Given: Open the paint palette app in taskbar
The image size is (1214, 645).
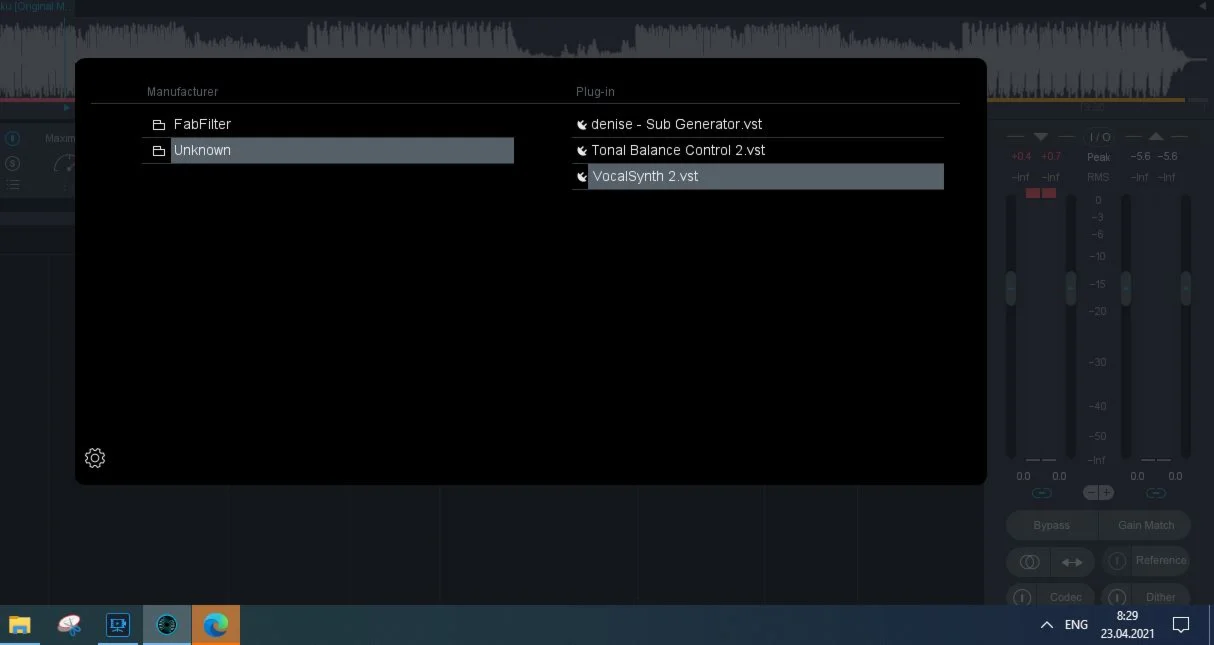Looking at the screenshot, I should (70, 625).
